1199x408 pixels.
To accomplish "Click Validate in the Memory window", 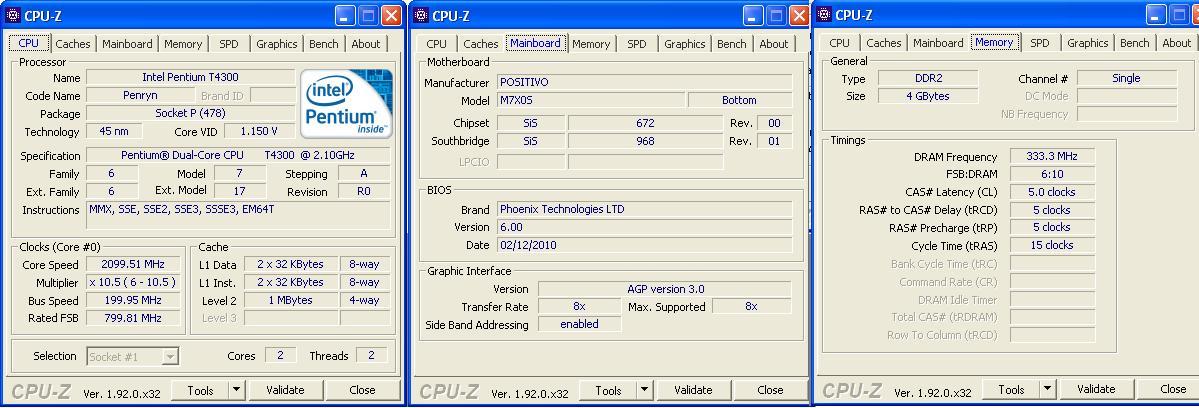I will 1097,390.
